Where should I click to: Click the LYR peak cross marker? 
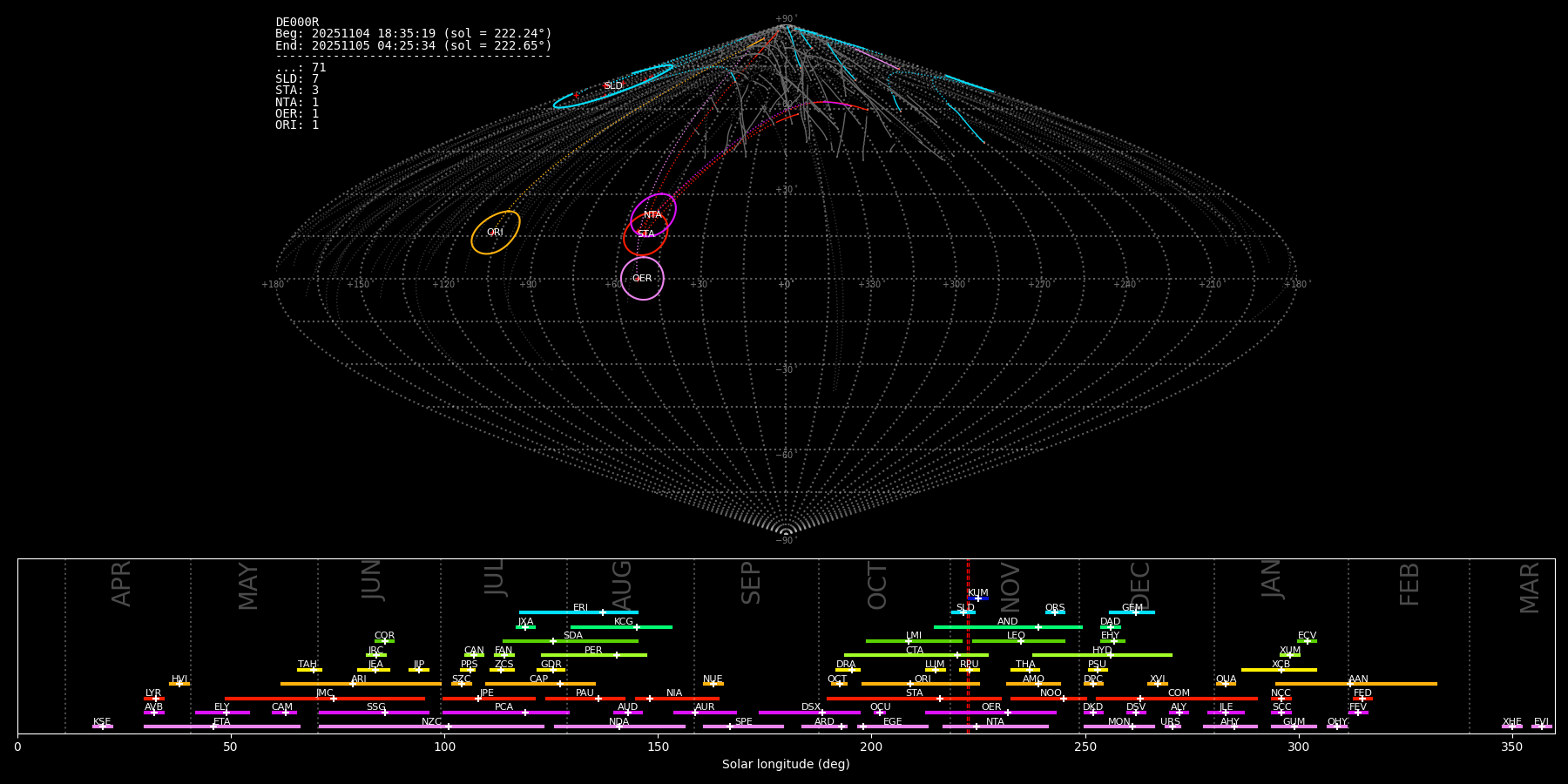[156, 699]
